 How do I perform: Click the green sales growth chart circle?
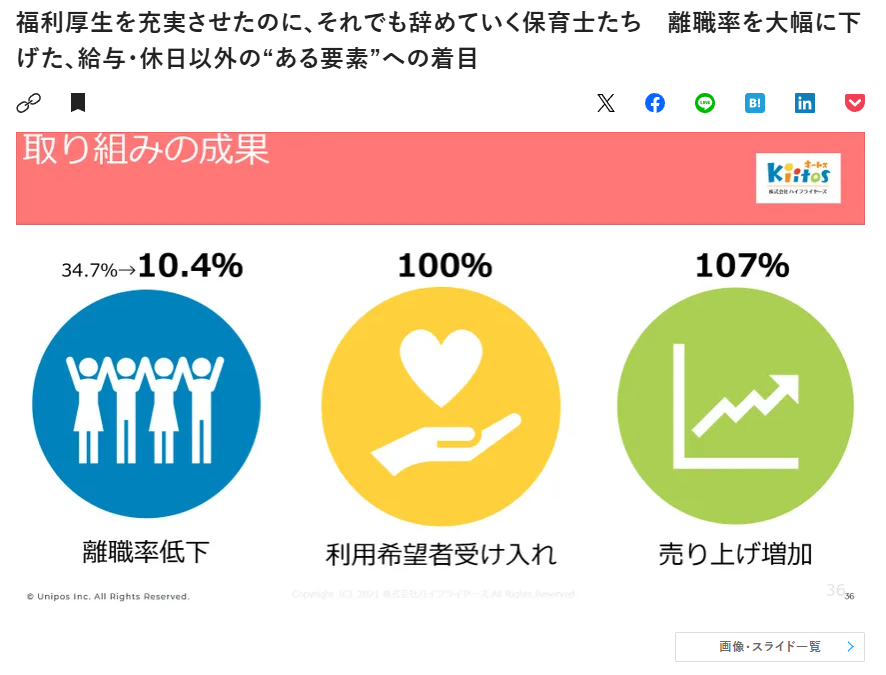point(735,405)
